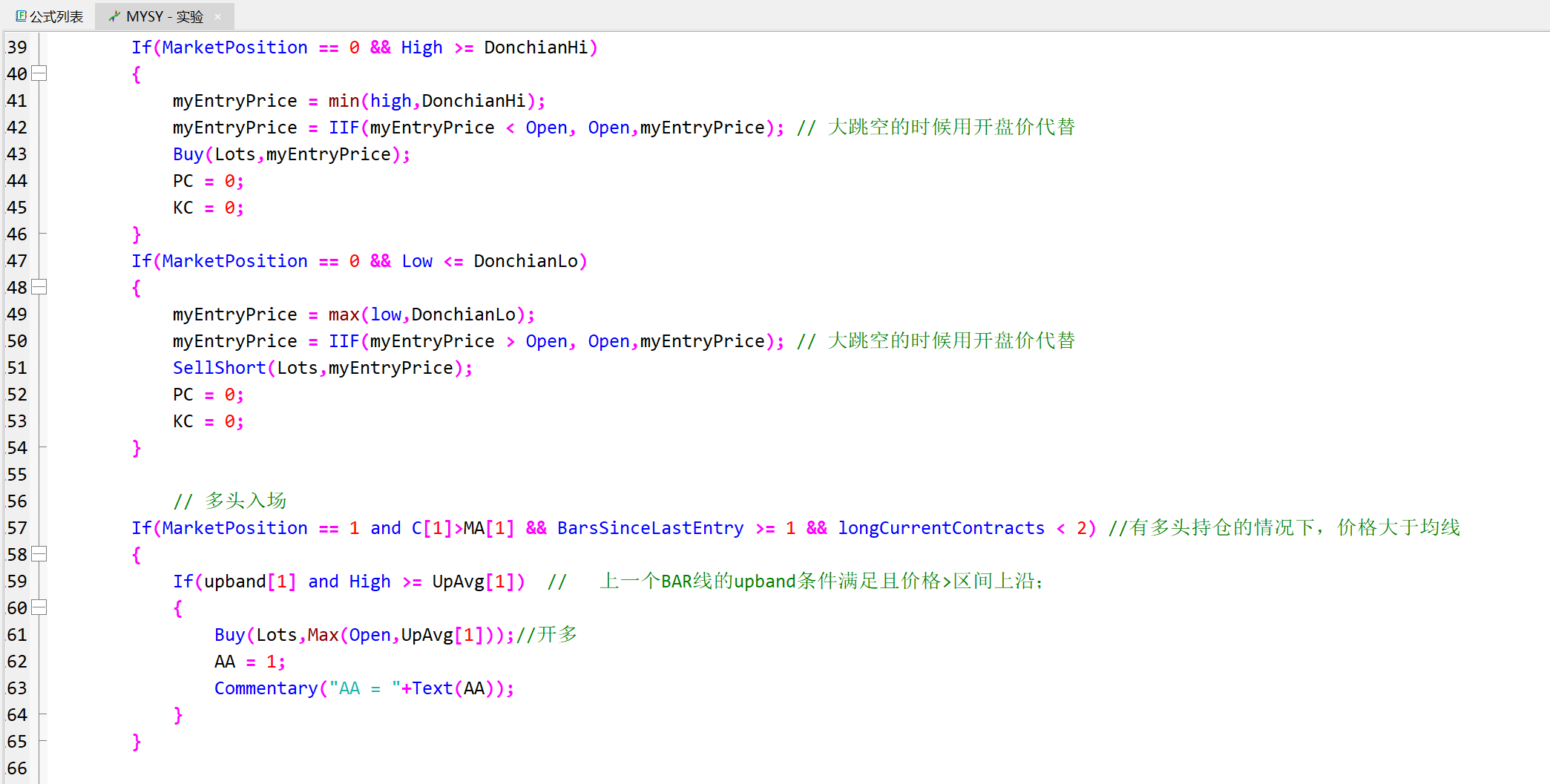Click Buy keyword on line 43
1550x784 pixels.
click(x=188, y=154)
